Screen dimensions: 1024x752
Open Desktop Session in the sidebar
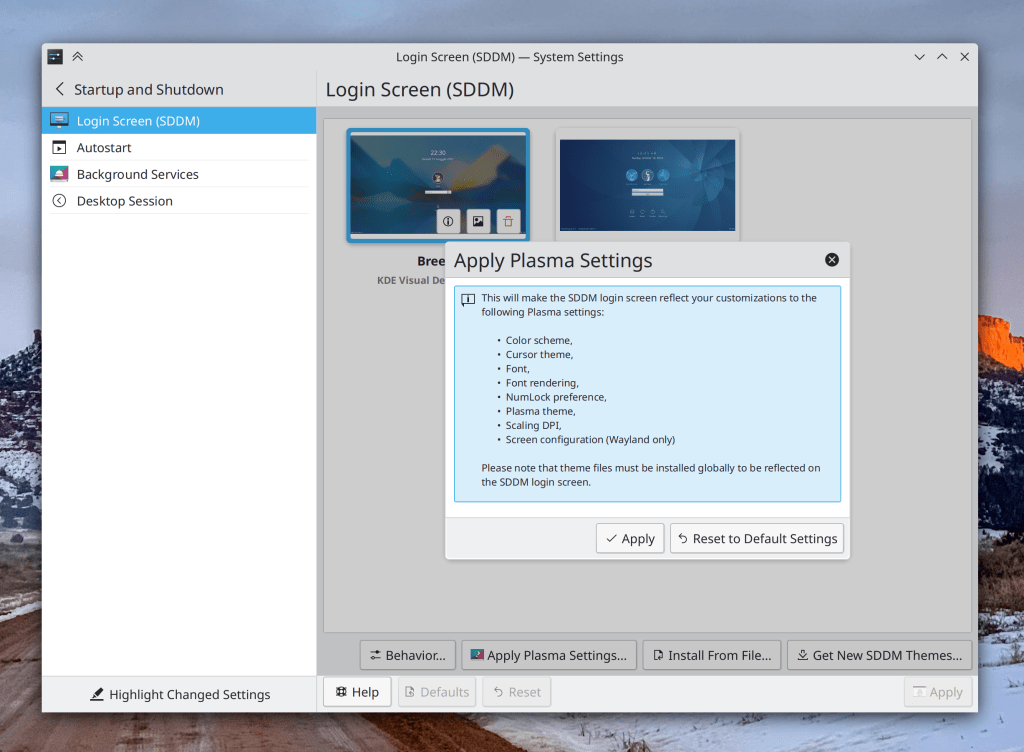pos(124,201)
